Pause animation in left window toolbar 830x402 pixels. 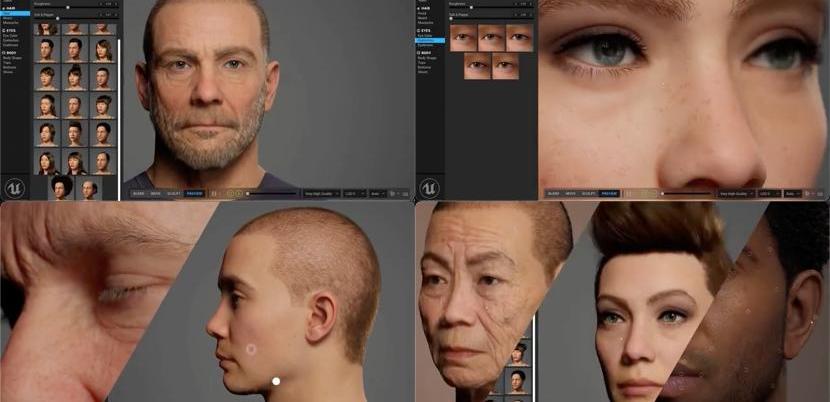(x=214, y=192)
